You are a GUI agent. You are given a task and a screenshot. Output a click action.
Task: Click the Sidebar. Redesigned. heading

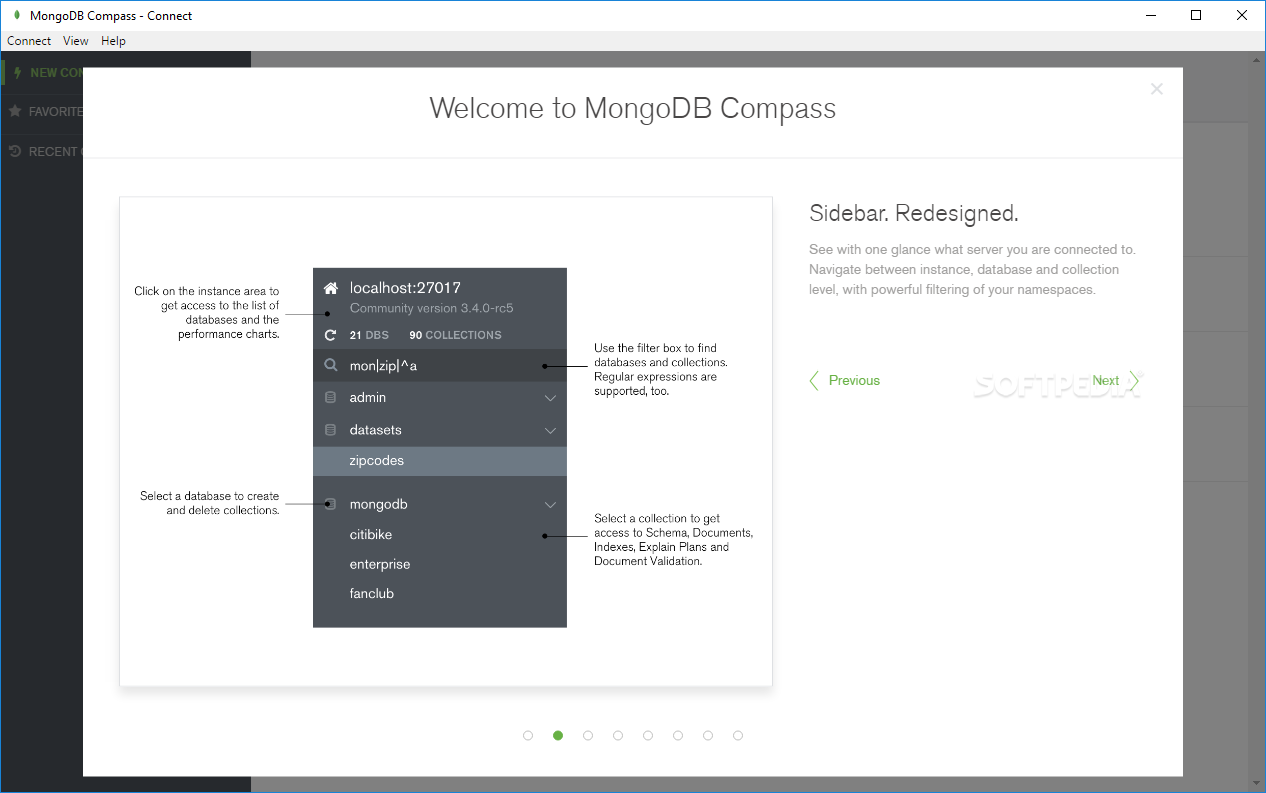click(x=914, y=213)
